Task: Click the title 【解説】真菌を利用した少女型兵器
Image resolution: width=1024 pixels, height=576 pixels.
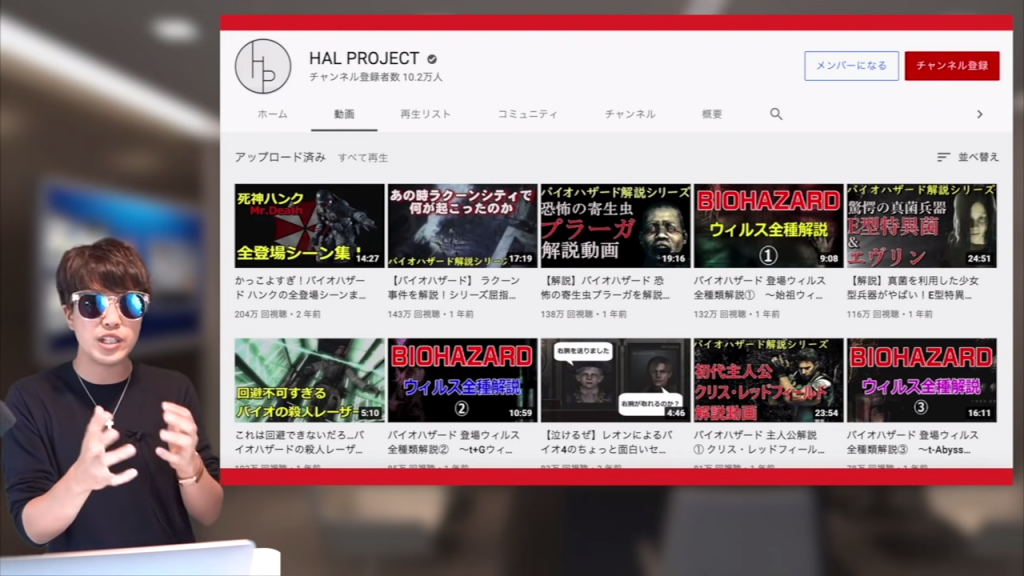Action: pos(912,287)
